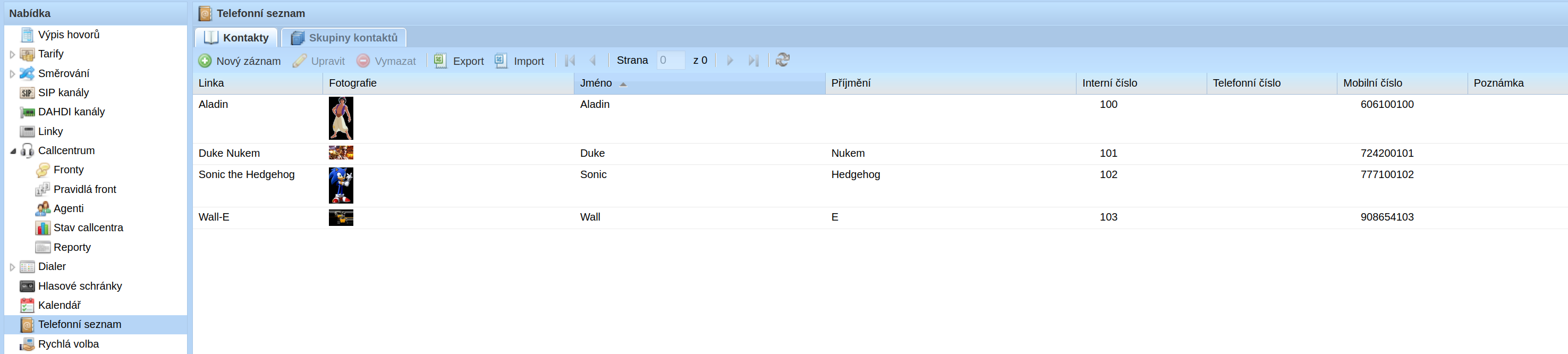Go to the last page of contacts
1568x354 pixels.
[x=753, y=61]
